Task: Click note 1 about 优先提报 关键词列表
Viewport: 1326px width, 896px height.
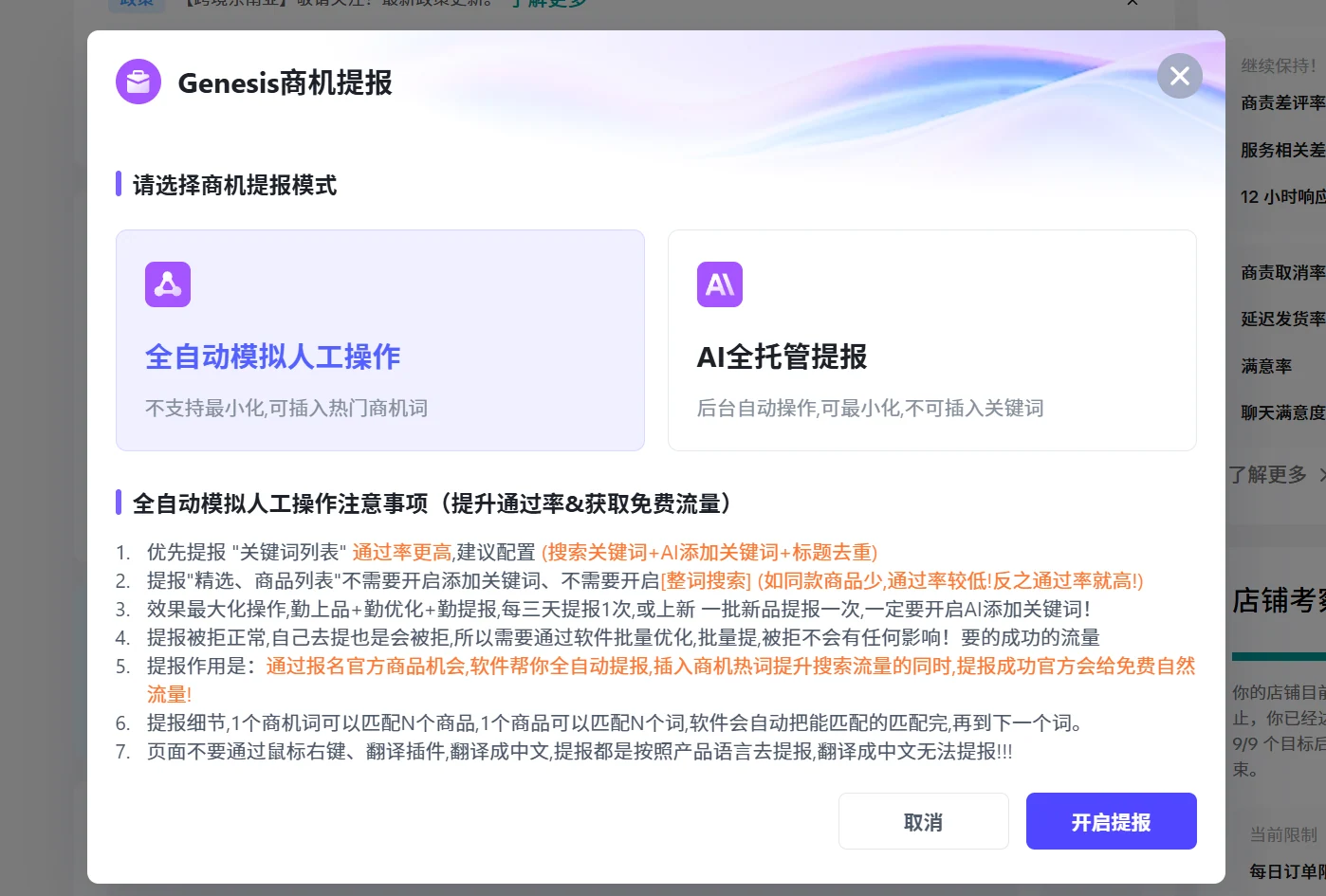Action: (512, 552)
